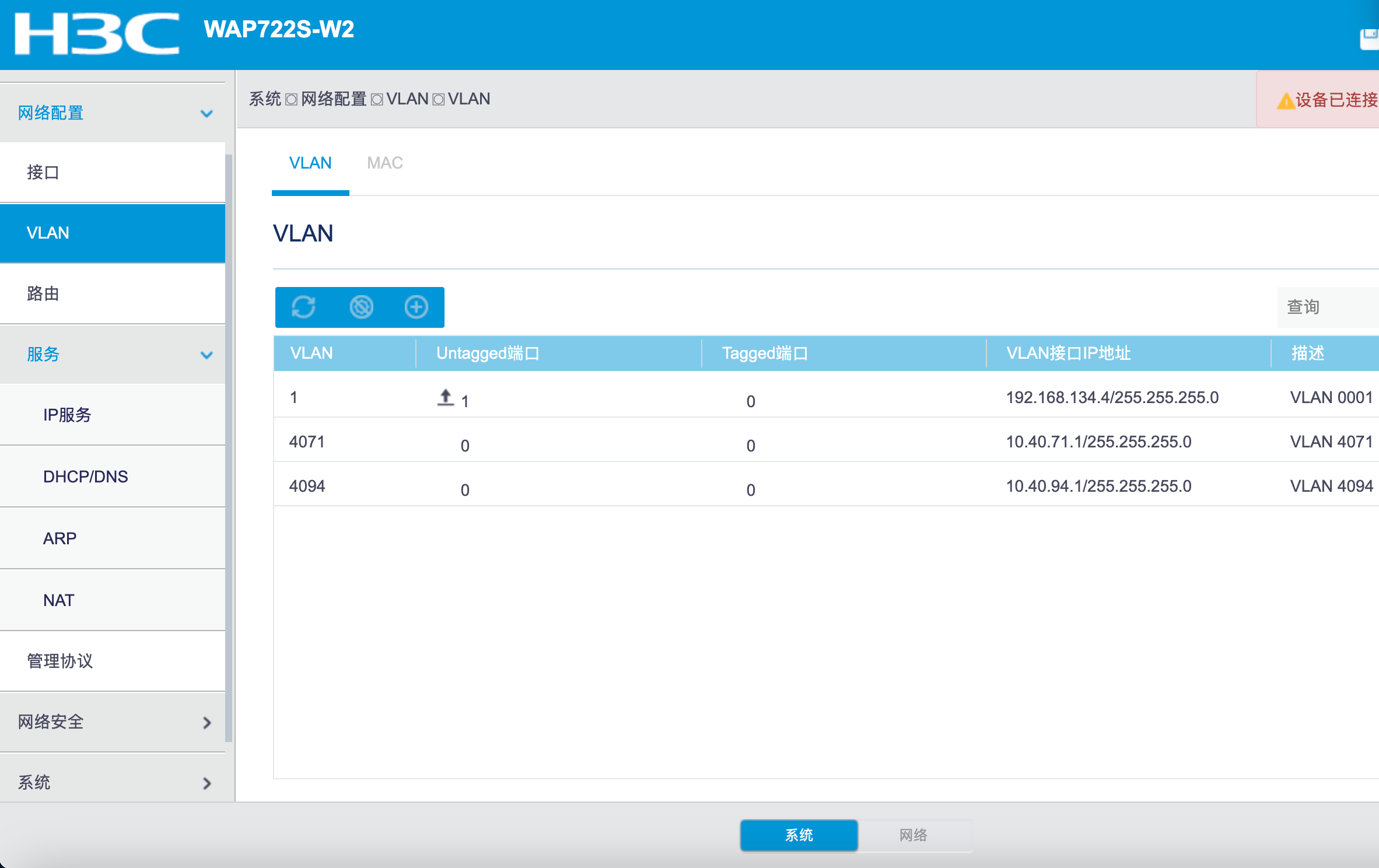Collapse the 服务 section chevron

pyautogui.click(x=206, y=355)
